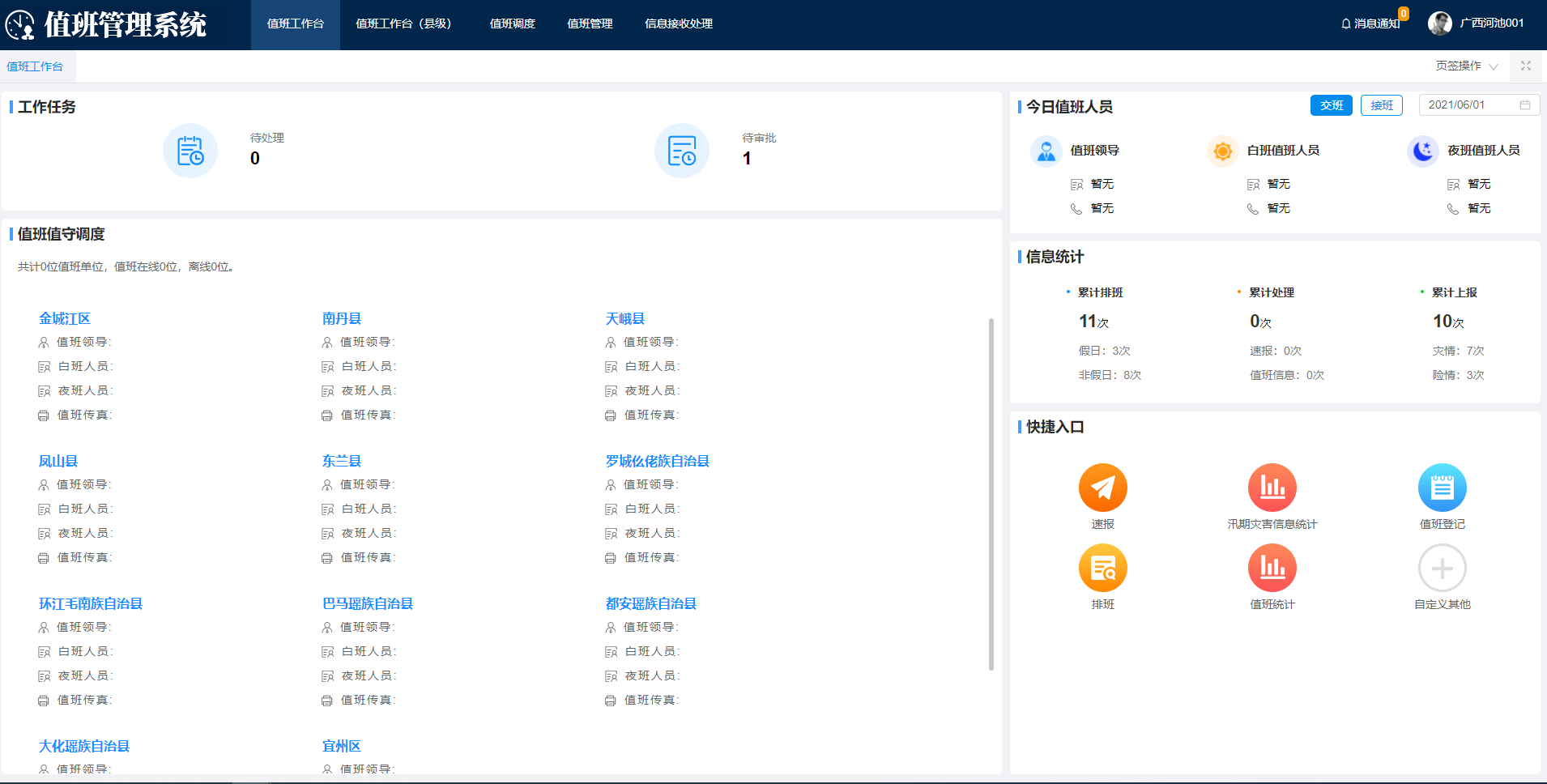Click 白班人员 icon under 天峨县

pyautogui.click(x=611, y=367)
